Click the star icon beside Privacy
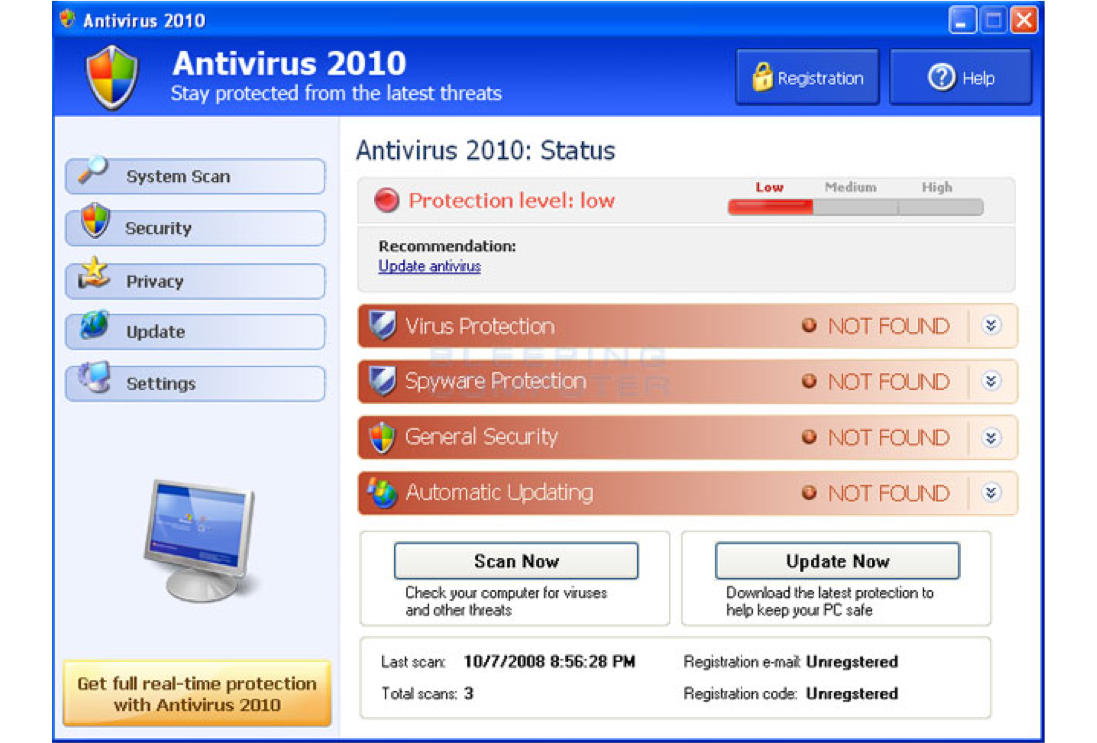The width and height of the screenshot is (1097, 743). [x=94, y=274]
